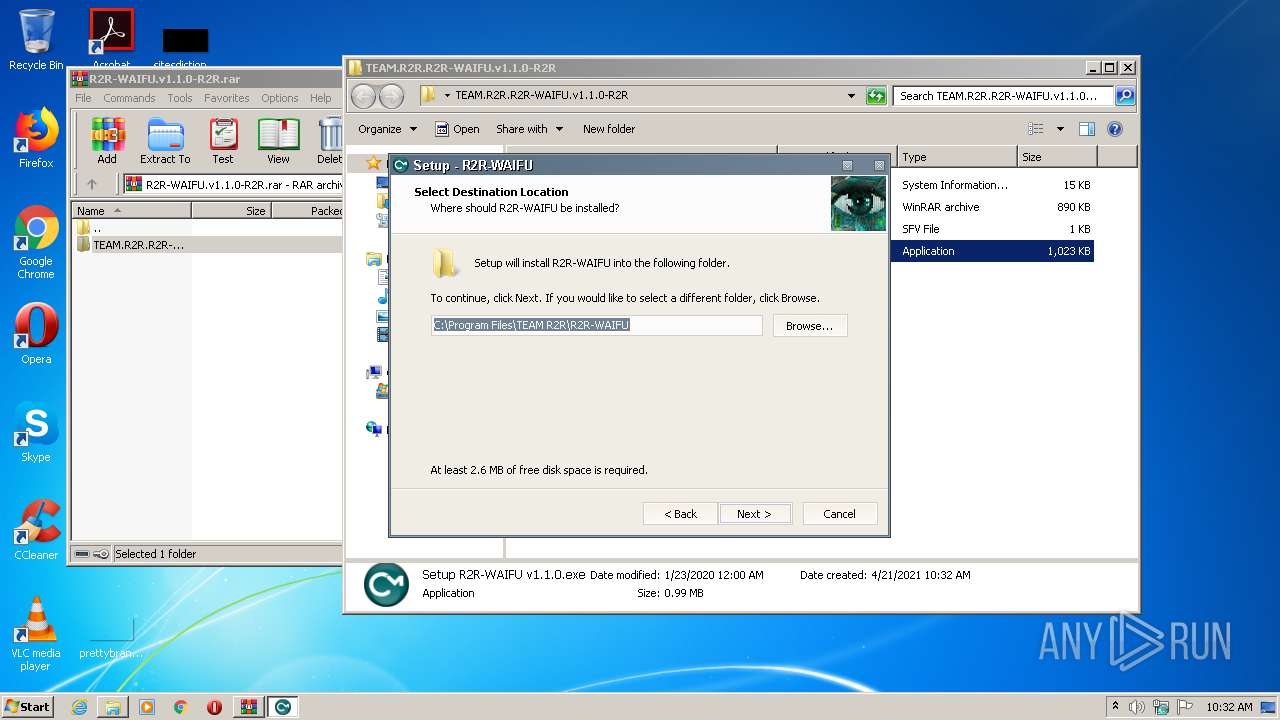Show the preview pane in Explorer
The image size is (1280, 720).
[1087, 129]
